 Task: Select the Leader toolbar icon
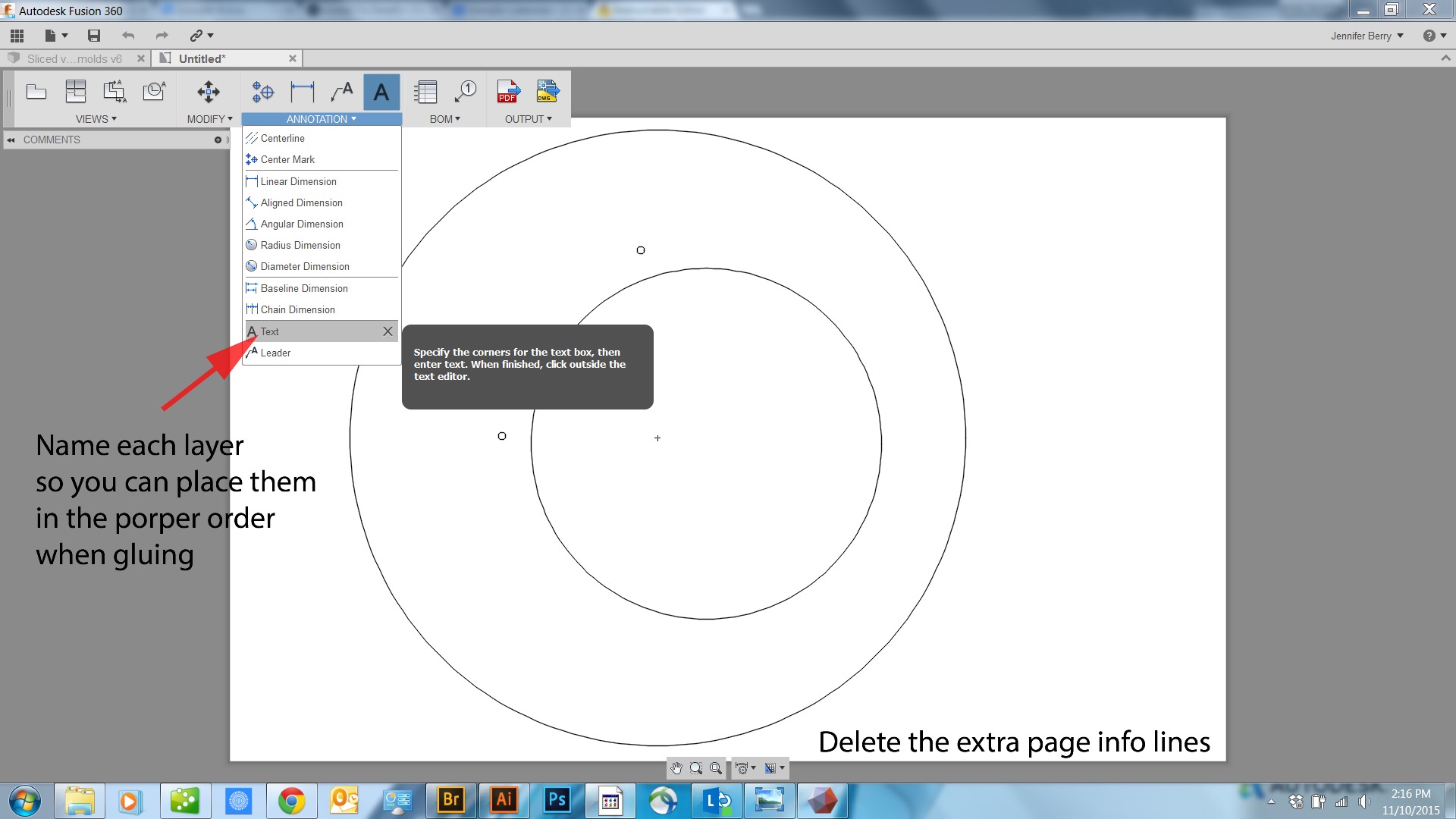342,92
